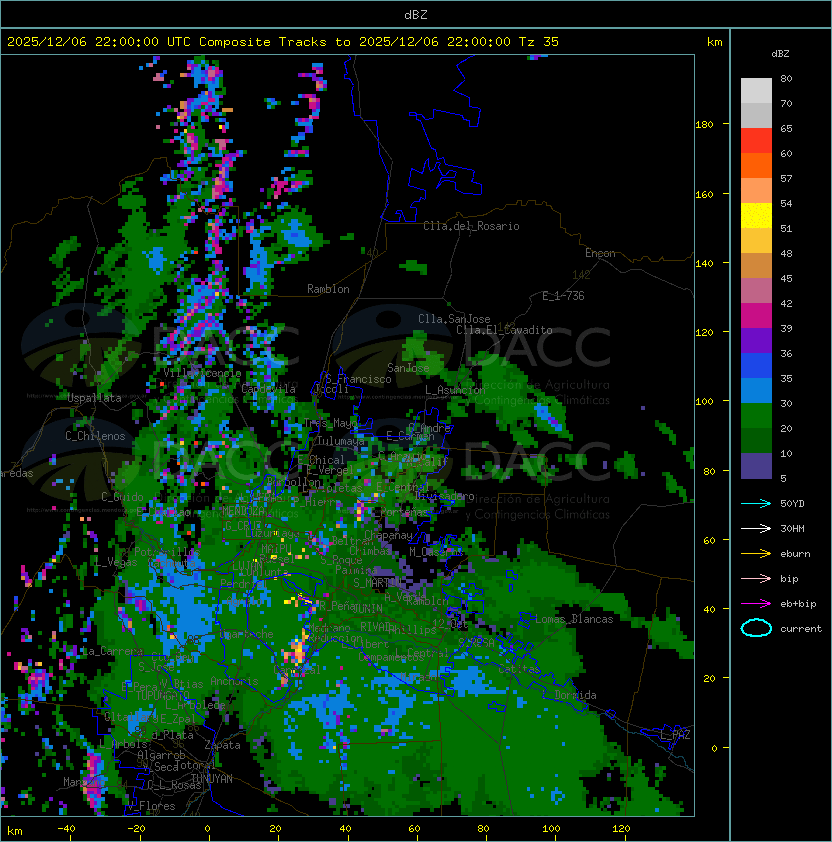The width and height of the screenshot is (832, 842).
Task: Click the La_Carrera place label
Action: coord(112,651)
